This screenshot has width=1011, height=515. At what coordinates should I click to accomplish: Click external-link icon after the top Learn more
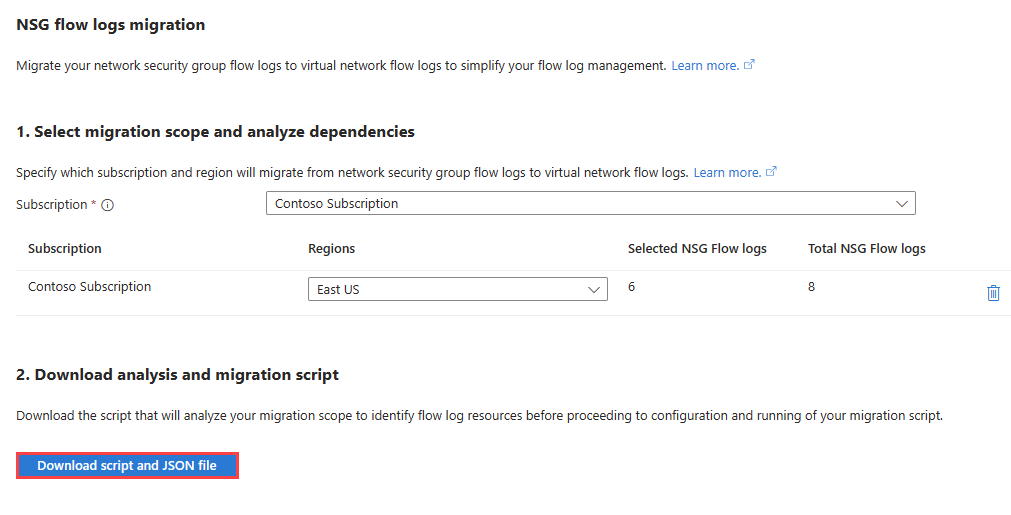click(x=749, y=65)
